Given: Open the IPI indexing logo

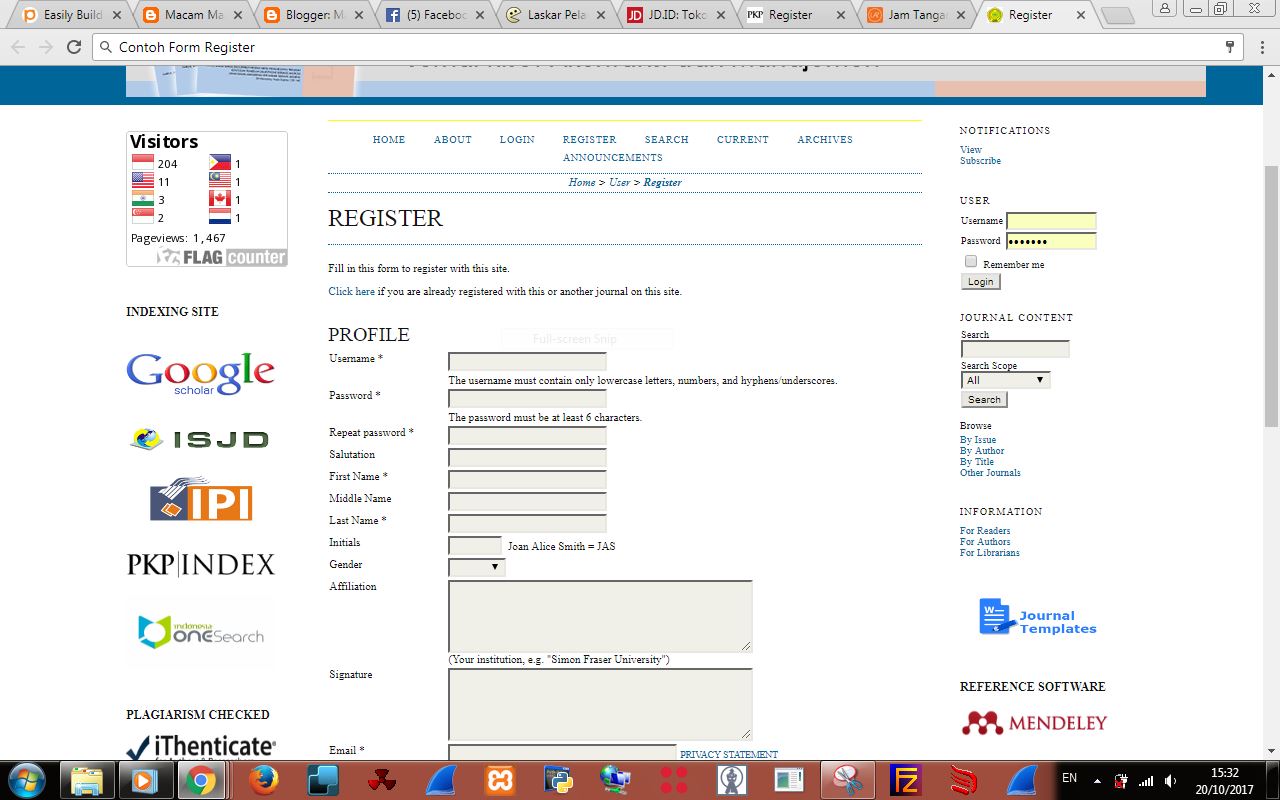Looking at the screenshot, I should click(201, 500).
